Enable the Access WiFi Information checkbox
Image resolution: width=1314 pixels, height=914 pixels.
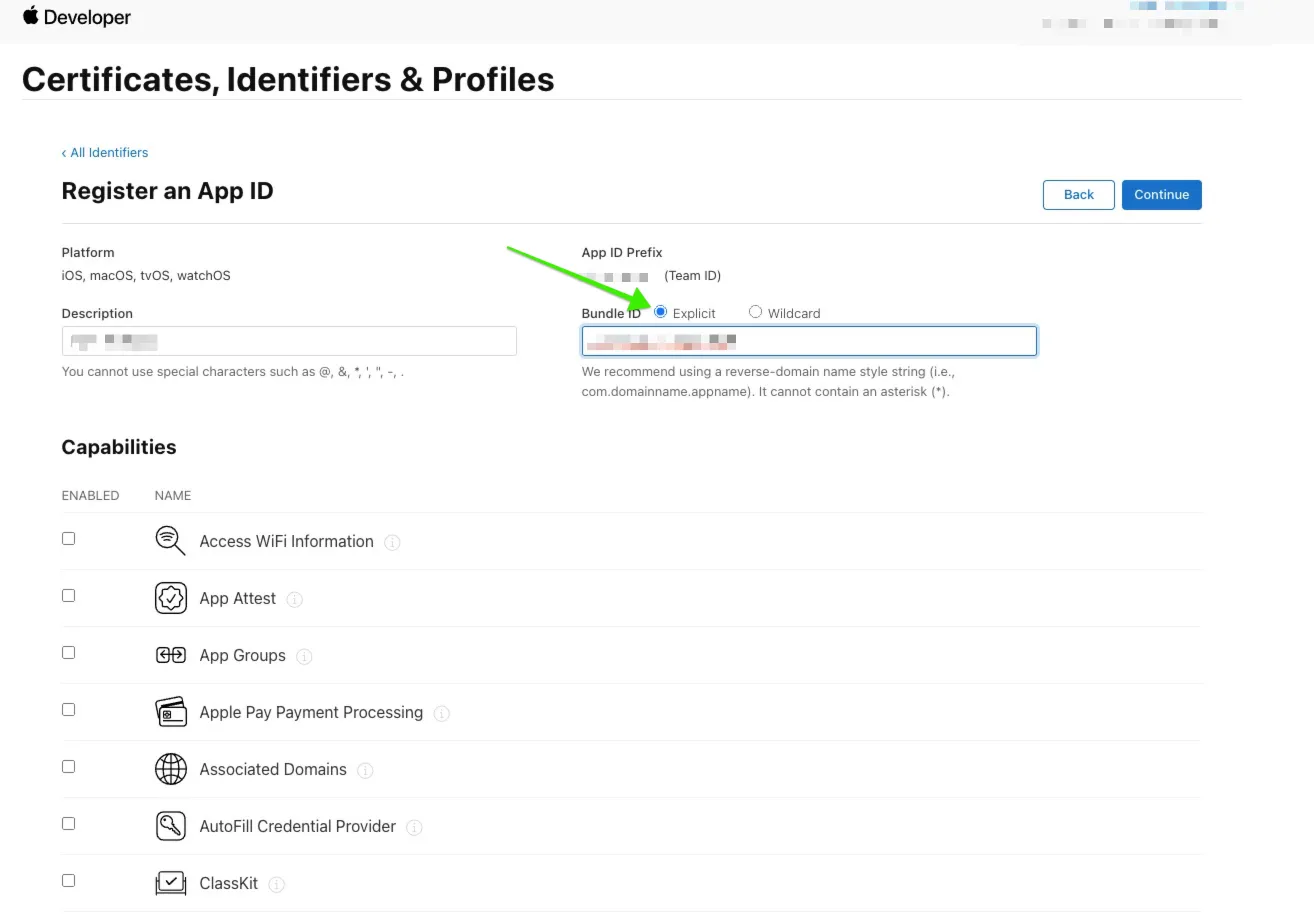click(x=68, y=538)
